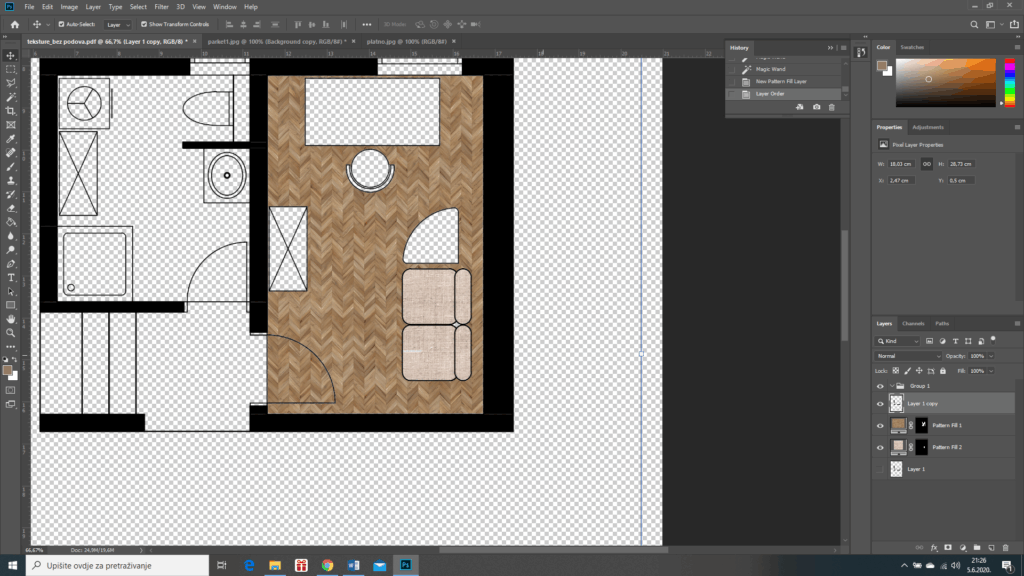Screen dimensions: 1024x576
Task: Switch to the Channels tab
Action: [913, 324]
